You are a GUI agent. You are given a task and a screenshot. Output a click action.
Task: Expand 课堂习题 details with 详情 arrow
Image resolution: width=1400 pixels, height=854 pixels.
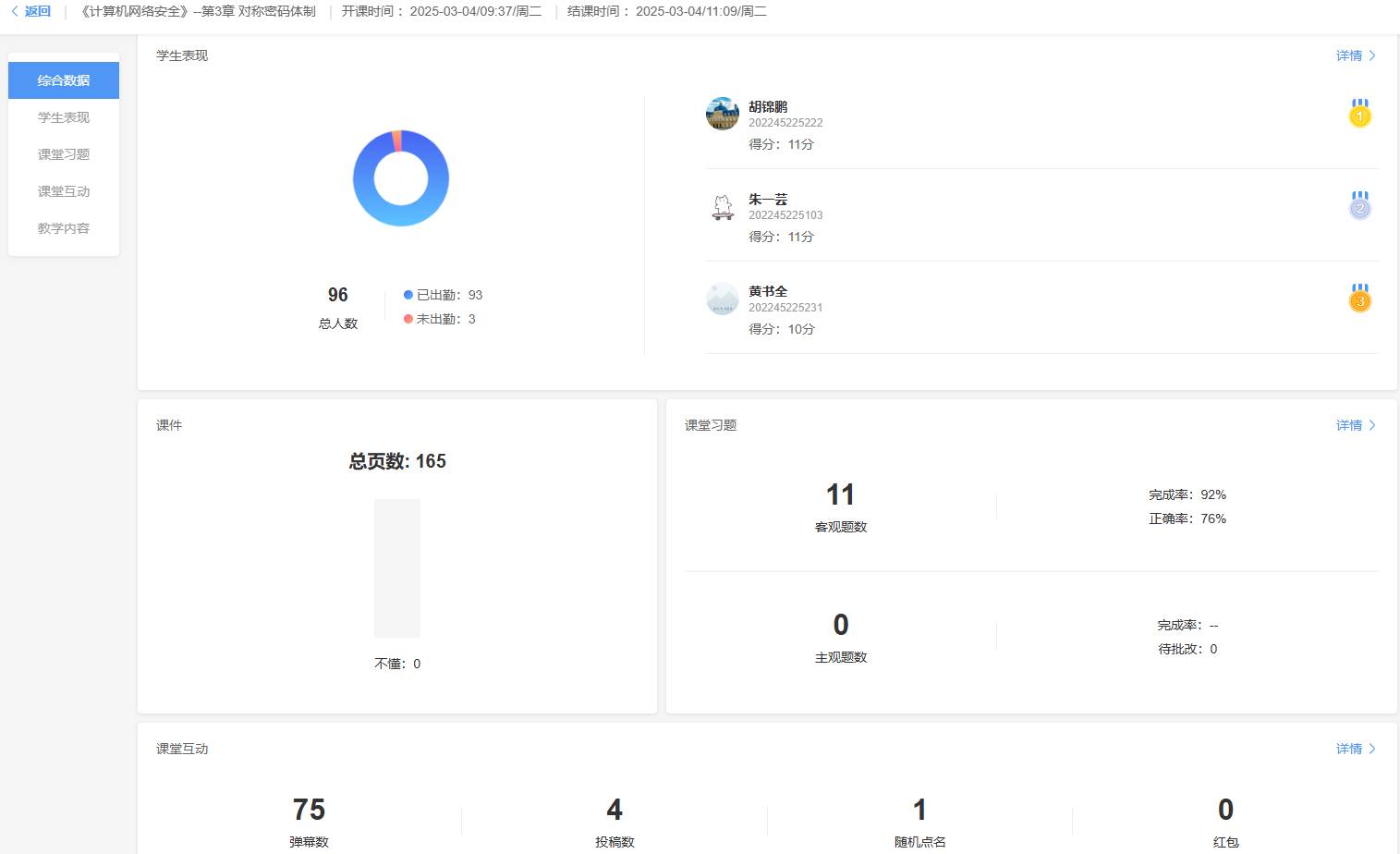(1371, 425)
